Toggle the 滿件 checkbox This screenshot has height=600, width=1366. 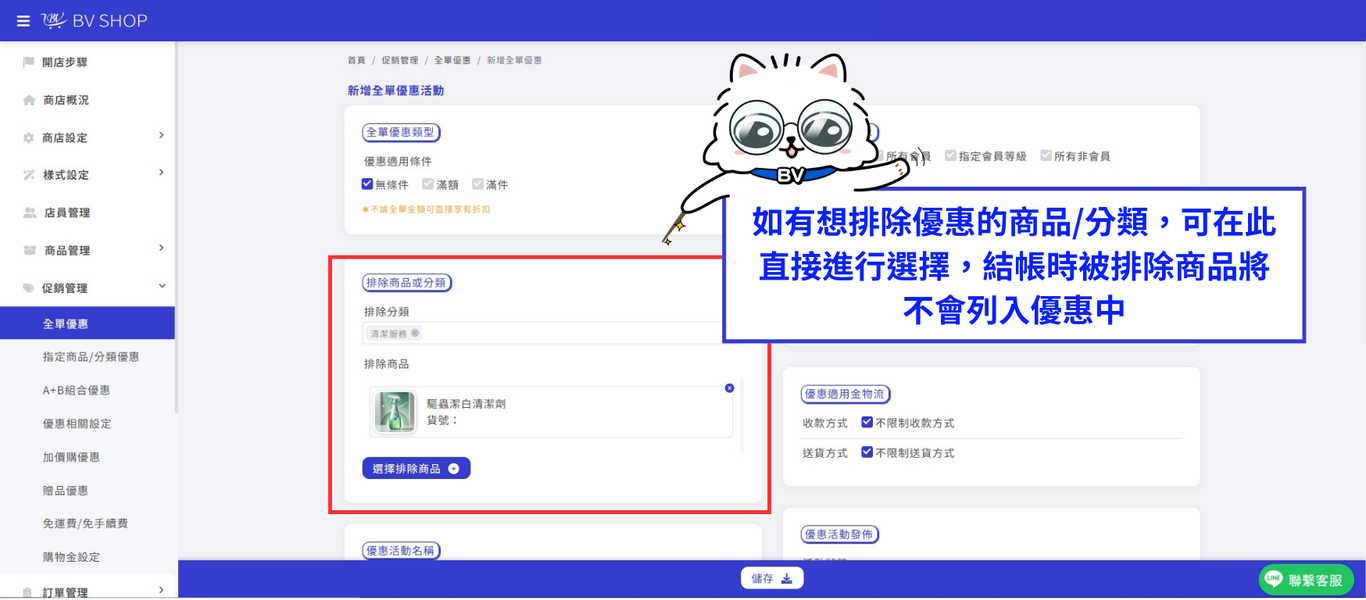click(478, 184)
